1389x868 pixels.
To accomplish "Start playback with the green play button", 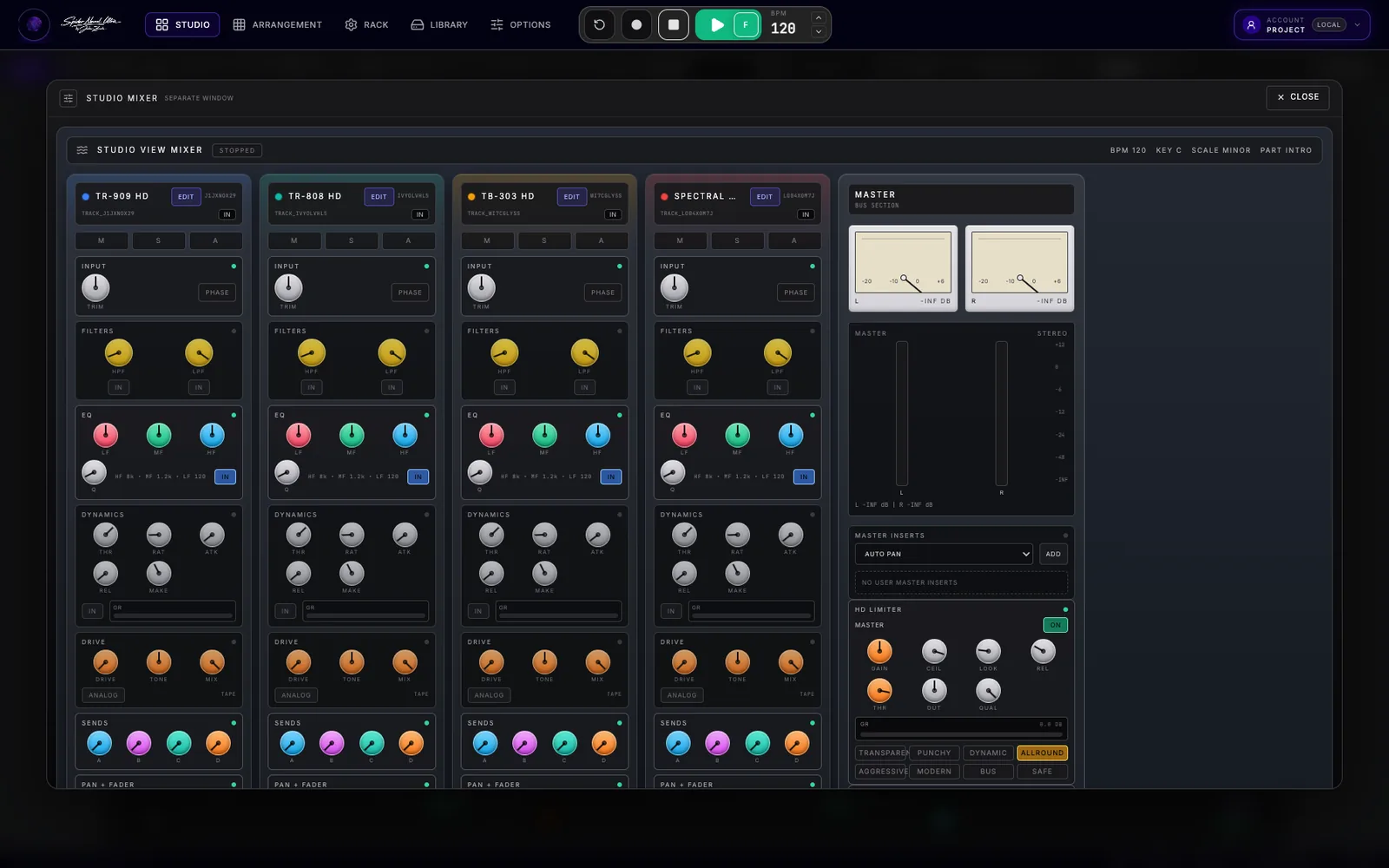I will pos(716,25).
